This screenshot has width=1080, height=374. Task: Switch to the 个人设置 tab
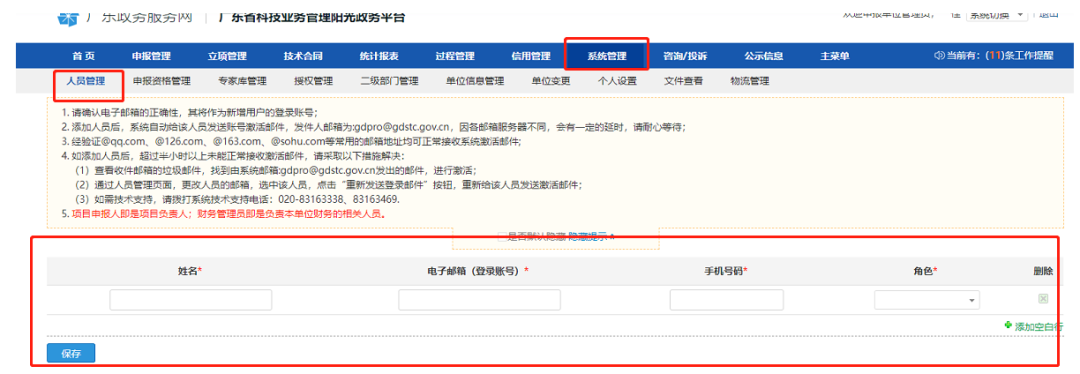617,81
